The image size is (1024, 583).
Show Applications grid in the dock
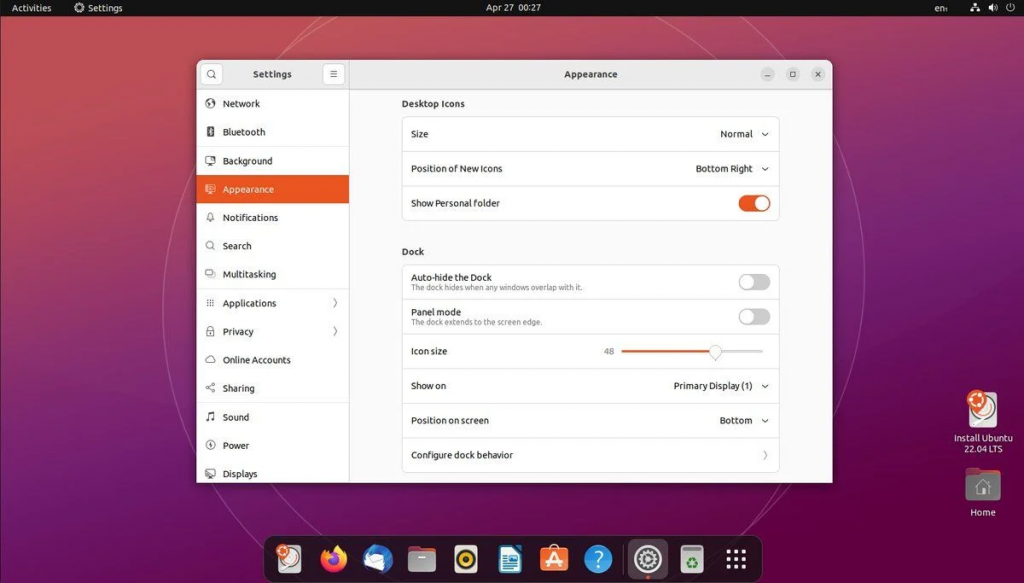(x=736, y=559)
